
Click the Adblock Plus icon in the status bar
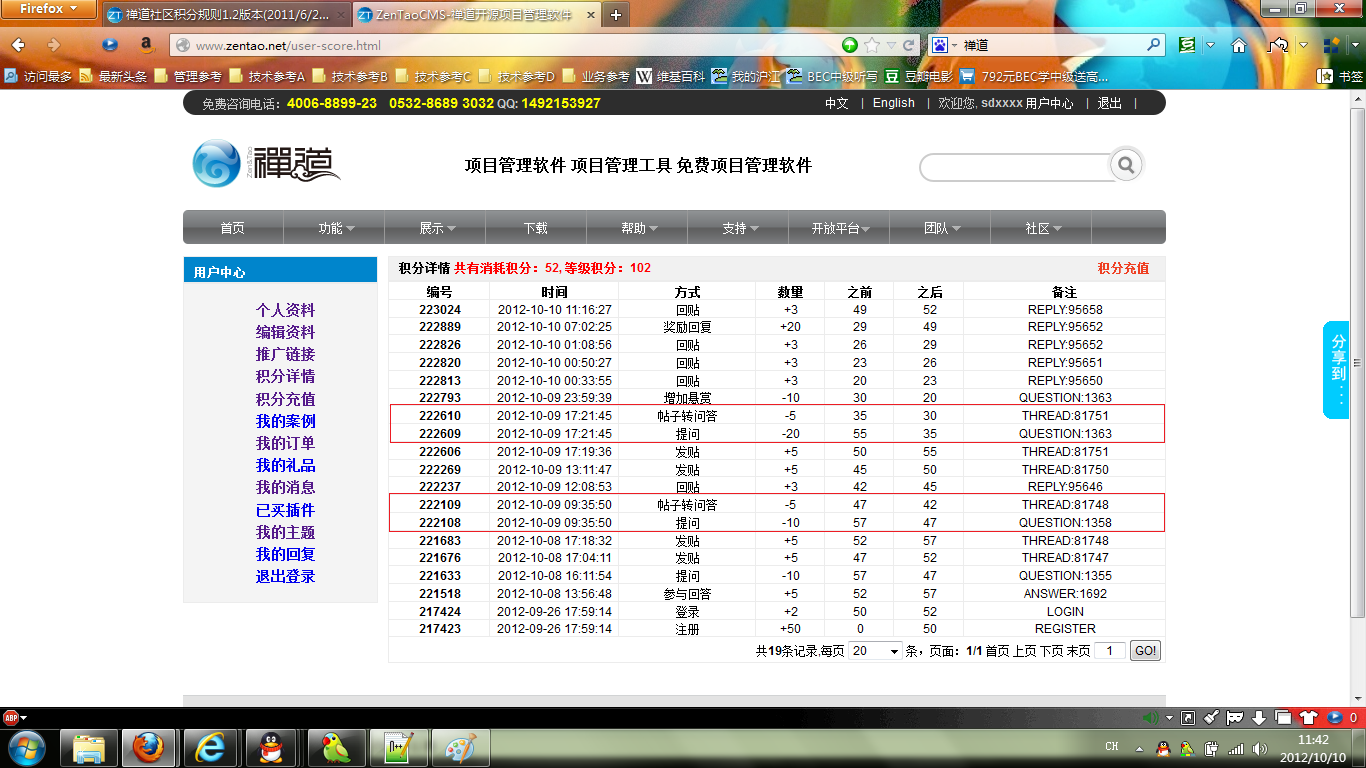(11, 717)
